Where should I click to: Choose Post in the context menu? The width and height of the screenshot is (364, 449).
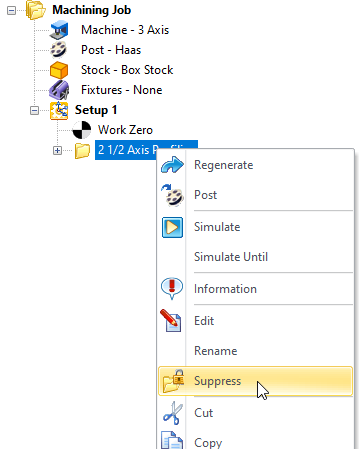[205, 195]
